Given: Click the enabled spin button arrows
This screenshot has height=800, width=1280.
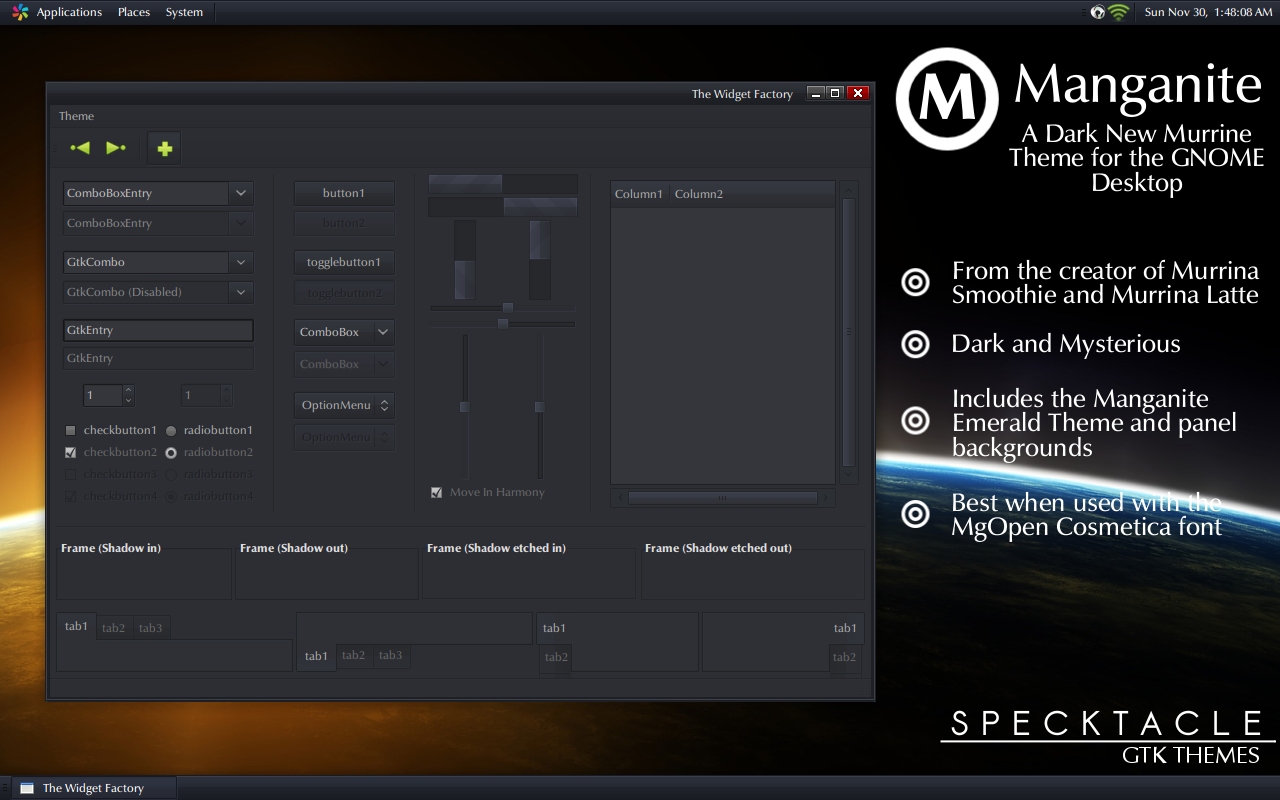Looking at the screenshot, I should point(128,395).
